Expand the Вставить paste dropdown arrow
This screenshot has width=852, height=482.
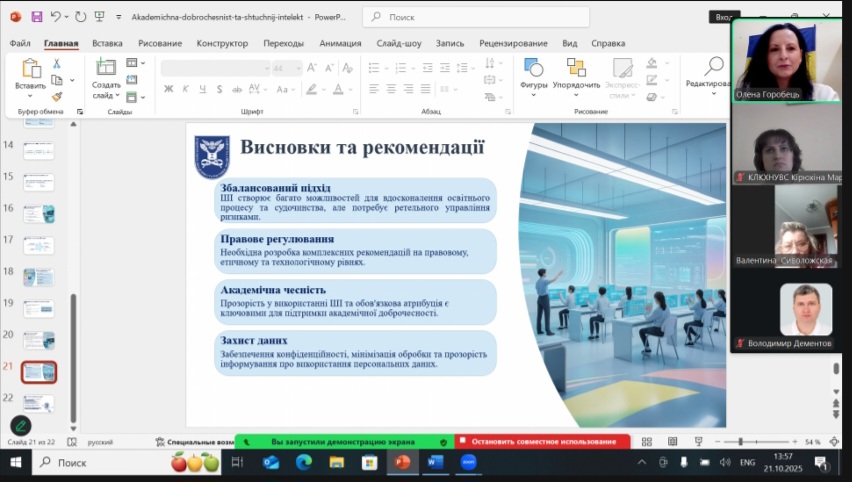pos(30,97)
